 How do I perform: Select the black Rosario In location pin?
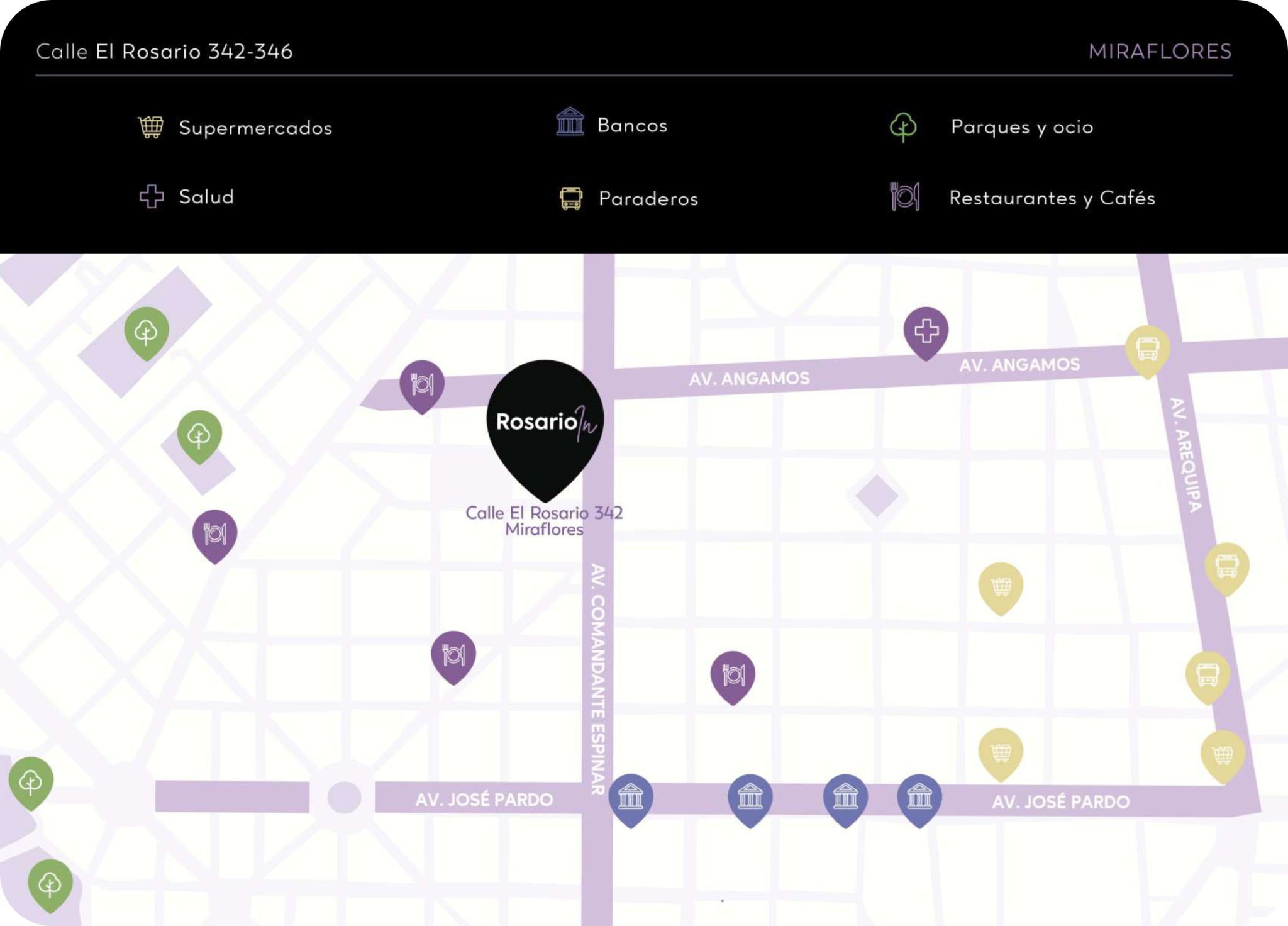click(545, 425)
